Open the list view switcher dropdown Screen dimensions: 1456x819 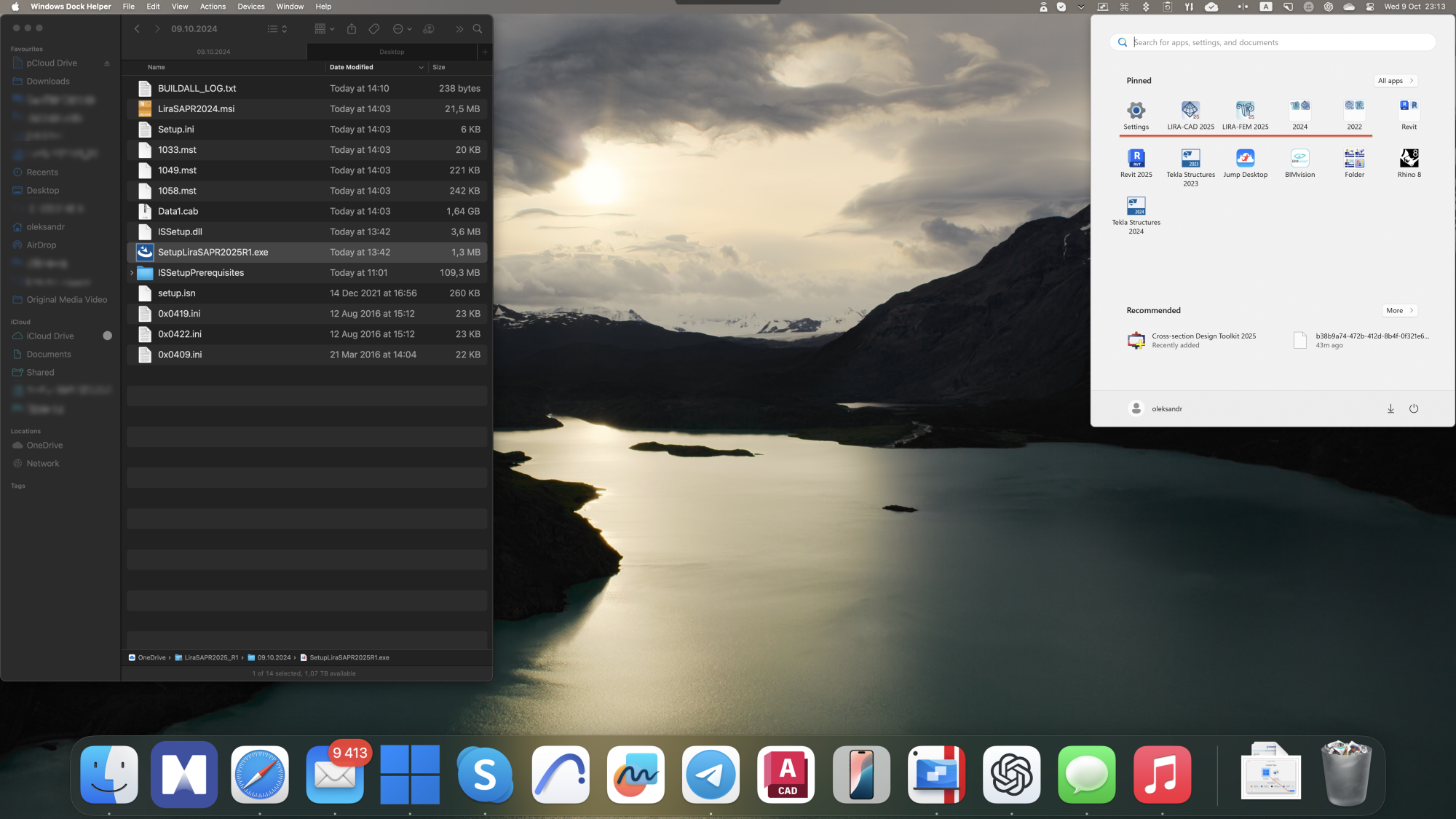coord(277,29)
